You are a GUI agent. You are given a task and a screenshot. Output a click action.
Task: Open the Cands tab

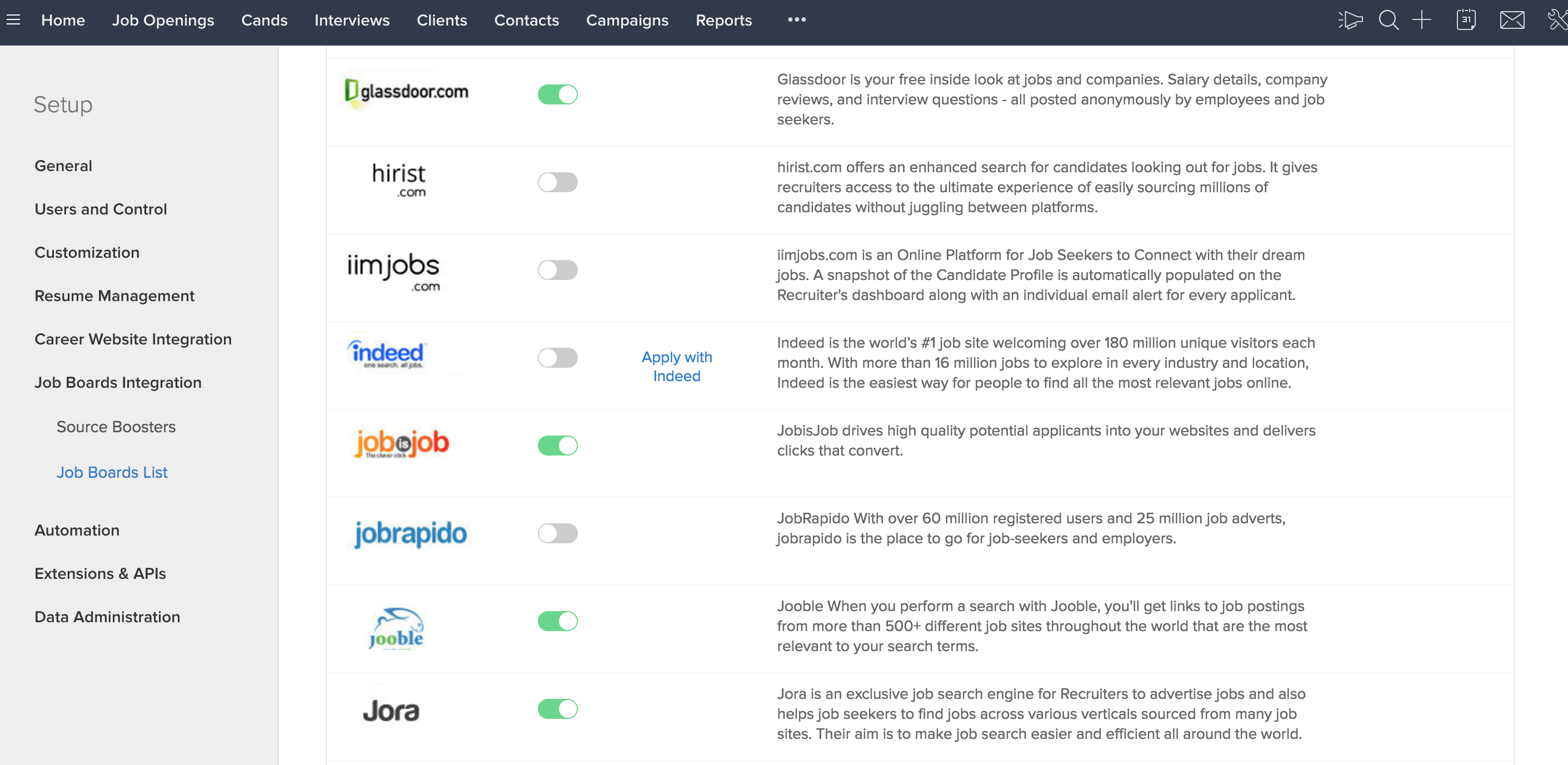264,20
